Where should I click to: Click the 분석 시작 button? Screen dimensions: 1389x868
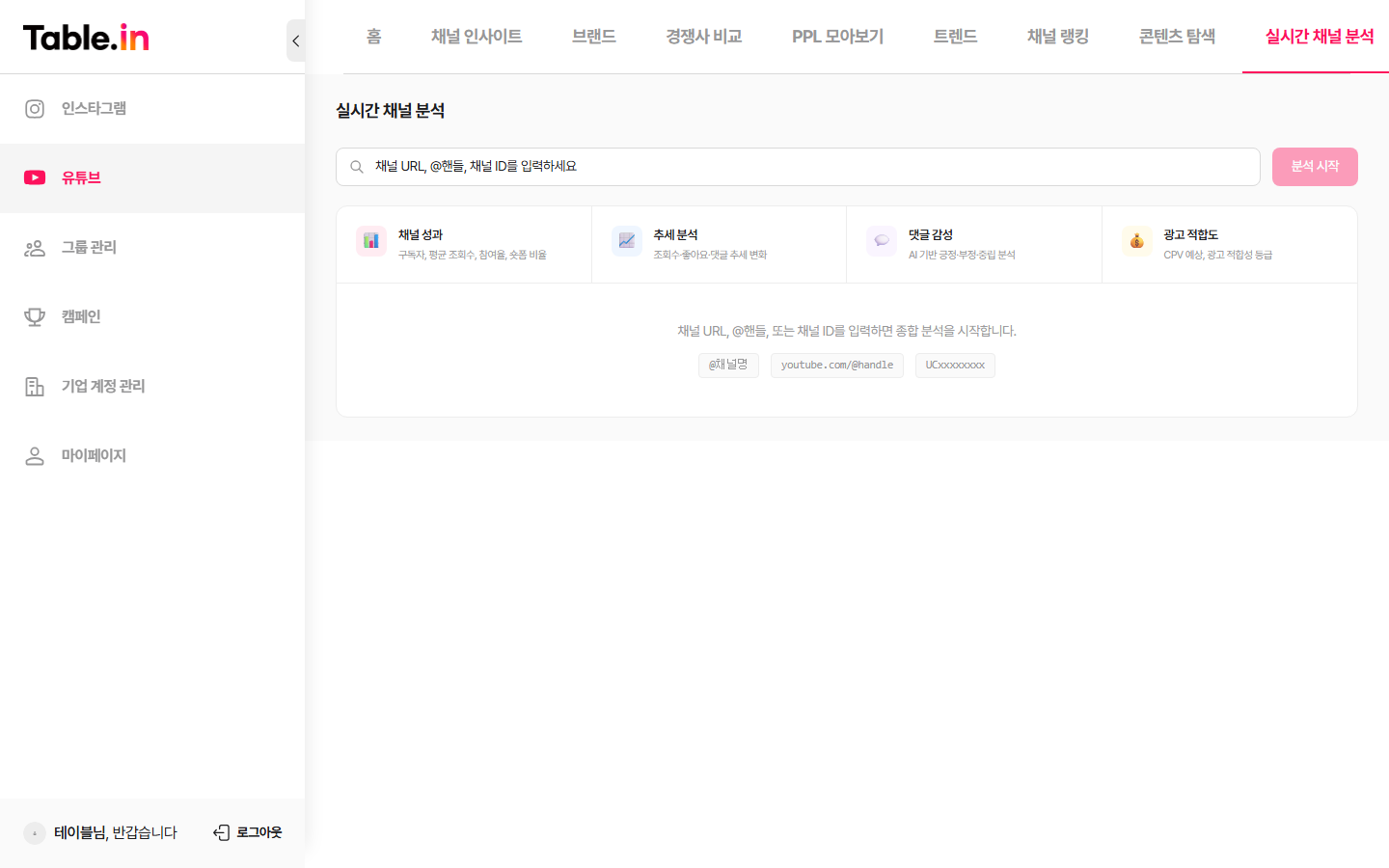click(x=1315, y=166)
